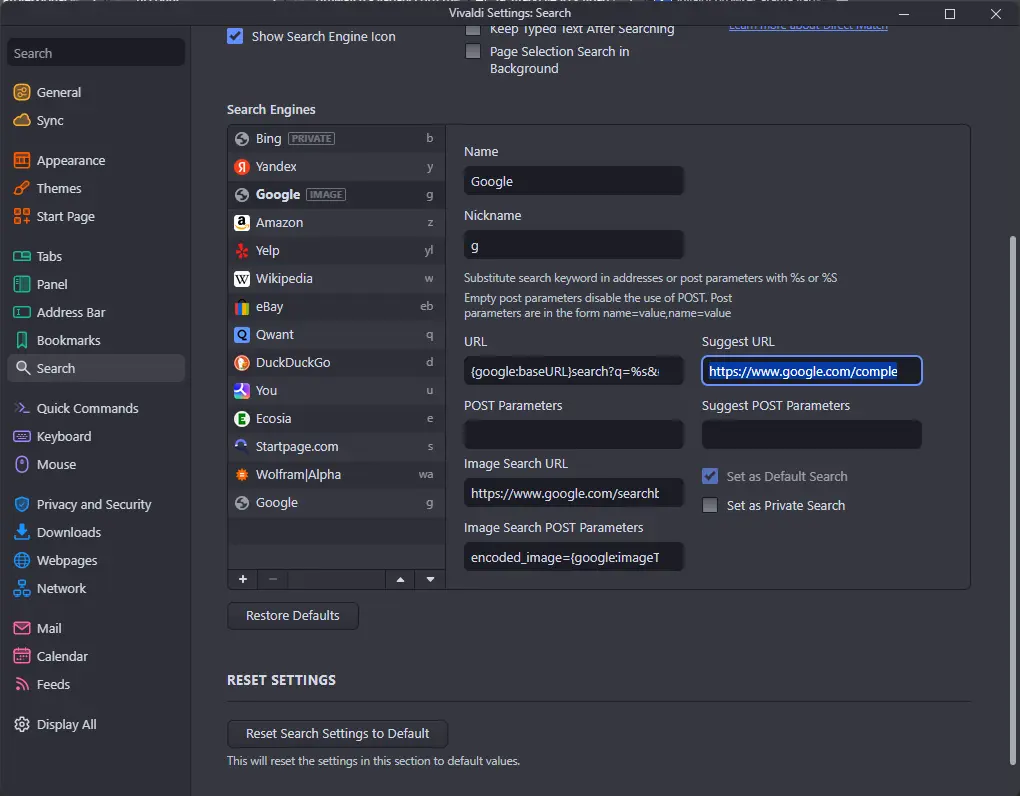Click the Image Search URL field
The image size is (1020, 796).
click(x=573, y=493)
